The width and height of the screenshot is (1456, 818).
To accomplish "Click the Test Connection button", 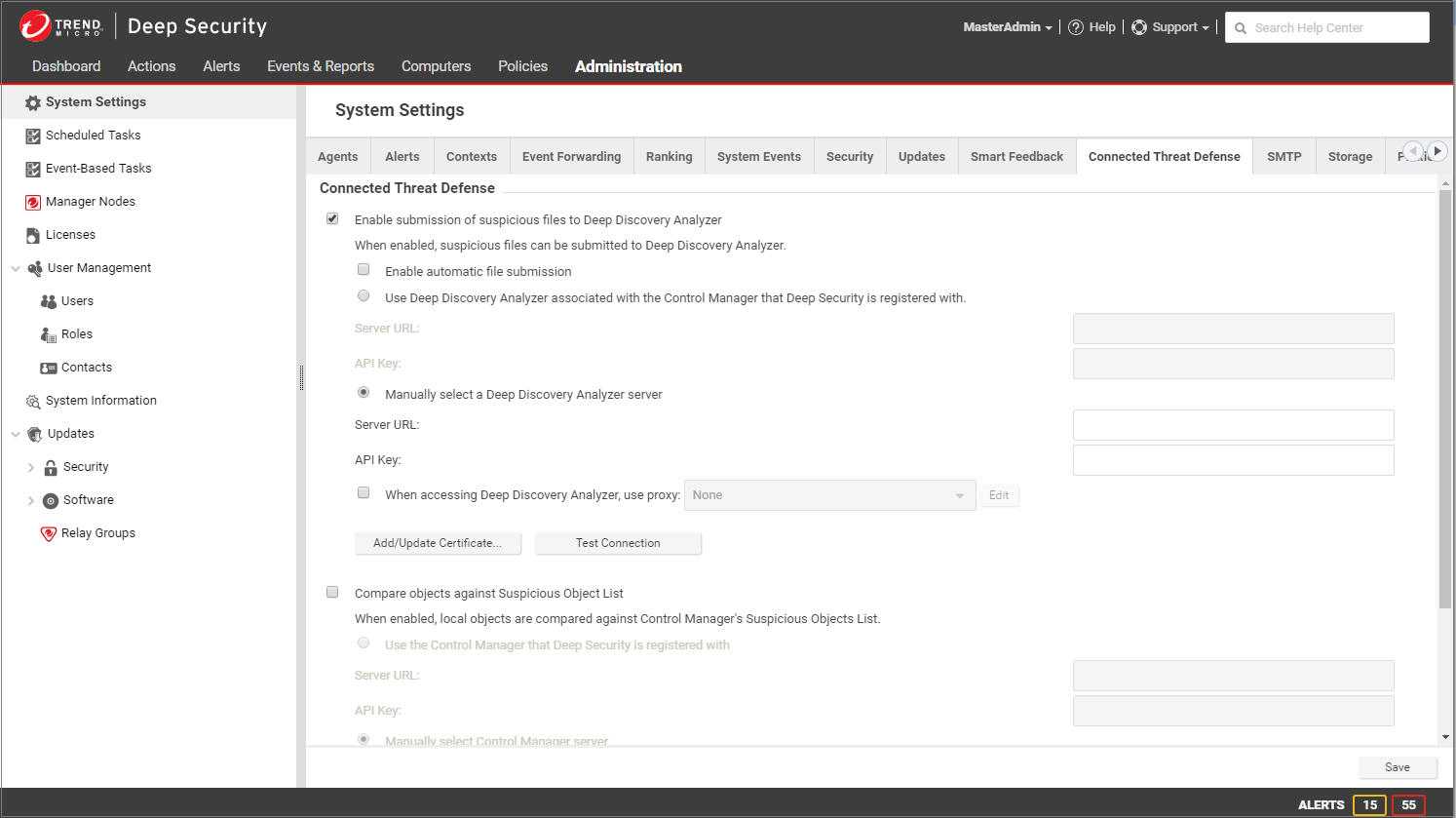I will point(618,543).
